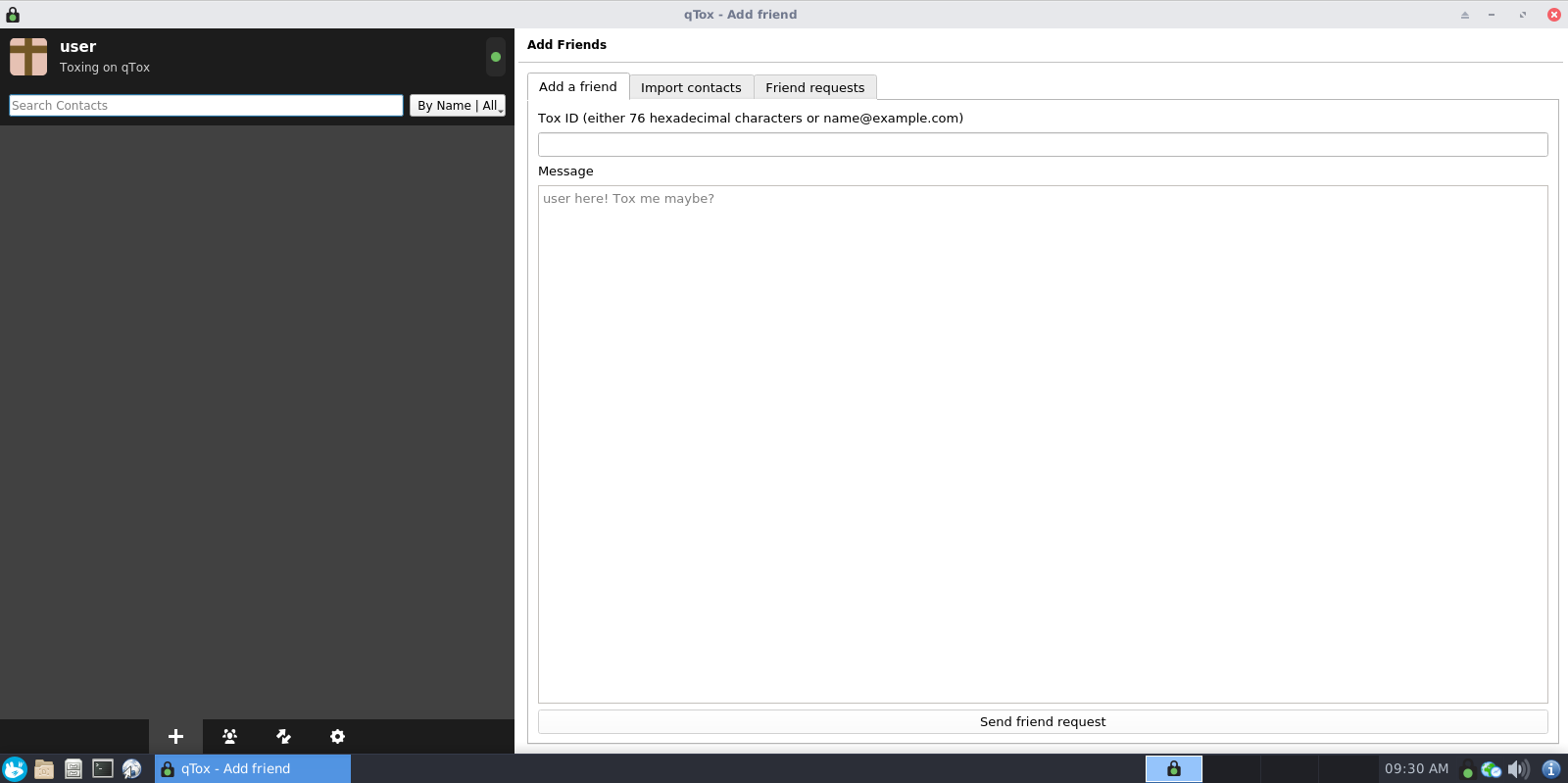Launch the web browser taskbar icon
Viewport: 1568px width, 783px height.
point(132,768)
